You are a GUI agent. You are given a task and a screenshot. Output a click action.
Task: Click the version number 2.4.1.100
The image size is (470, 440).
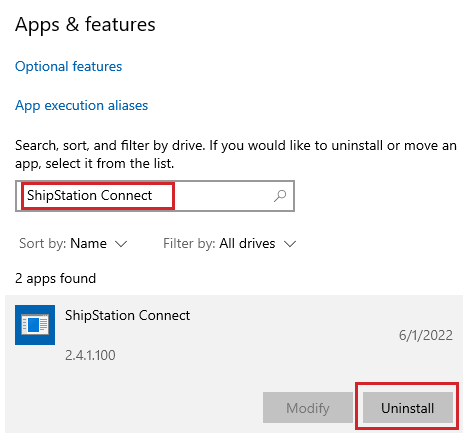click(90, 355)
